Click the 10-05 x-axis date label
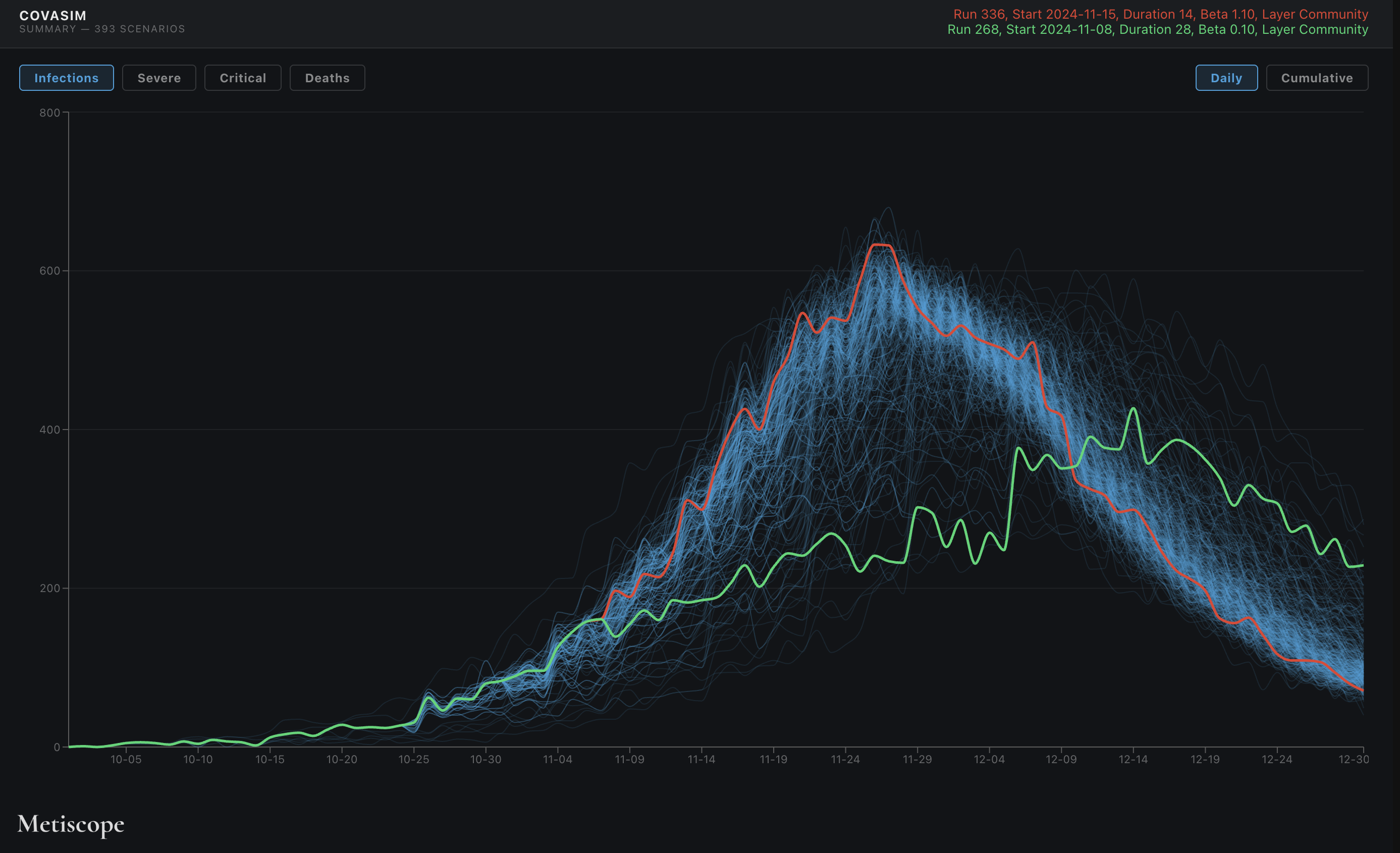 pyautogui.click(x=126, y=759)
